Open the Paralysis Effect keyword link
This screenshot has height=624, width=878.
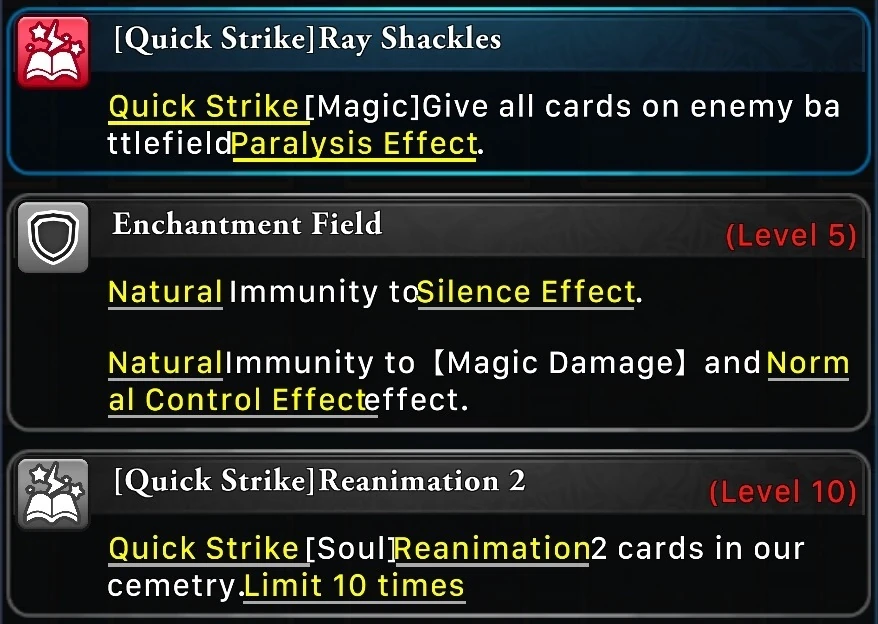[354, 144]
